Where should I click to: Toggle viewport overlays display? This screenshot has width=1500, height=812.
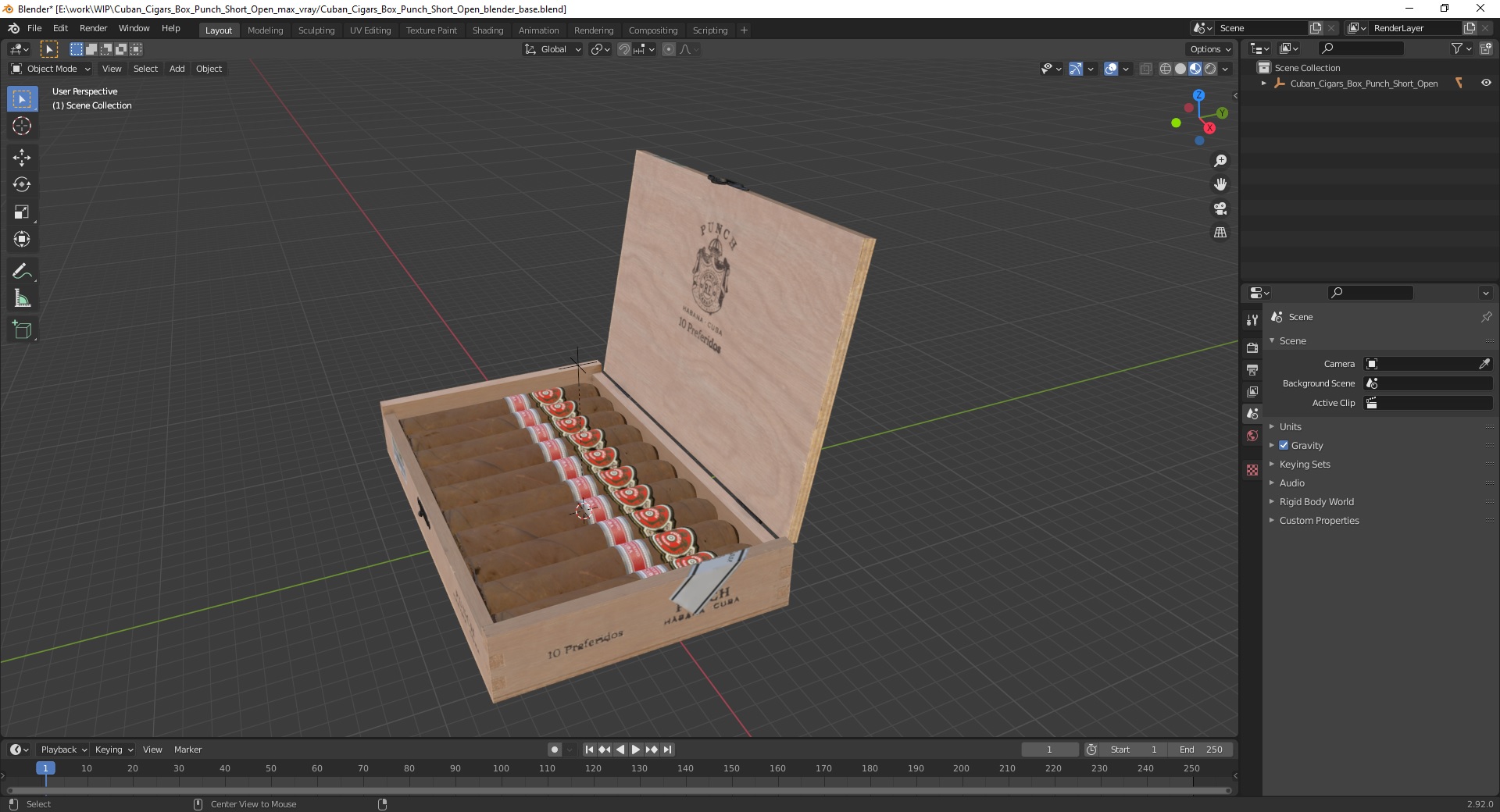[1111, 69]
